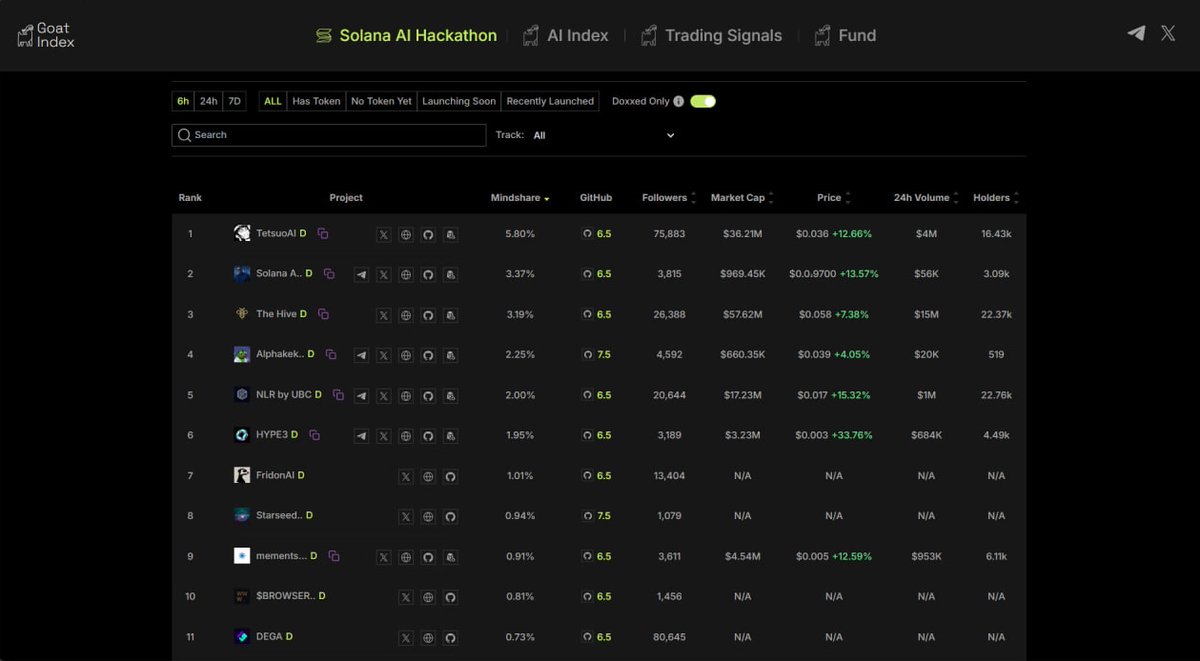Click the info icon beside Doxxed Only

(679, 101)
